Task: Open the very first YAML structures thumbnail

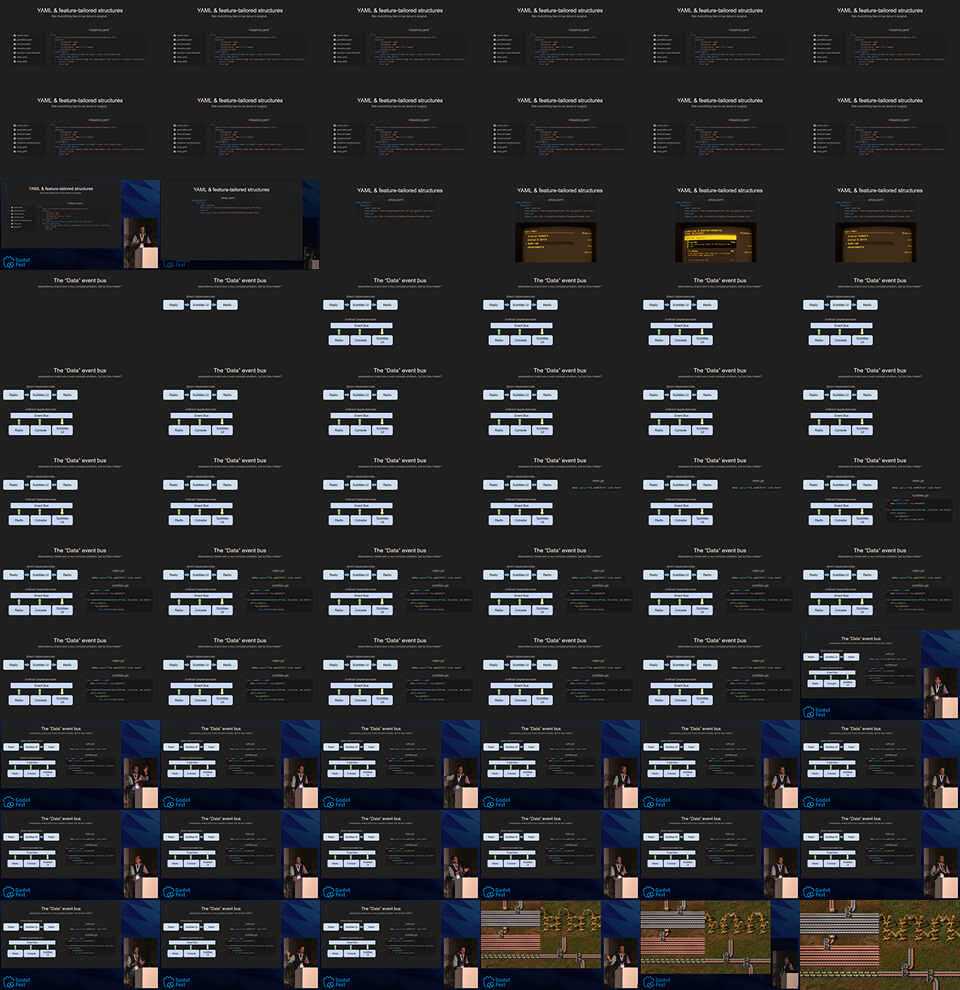Action: point(80,45)
